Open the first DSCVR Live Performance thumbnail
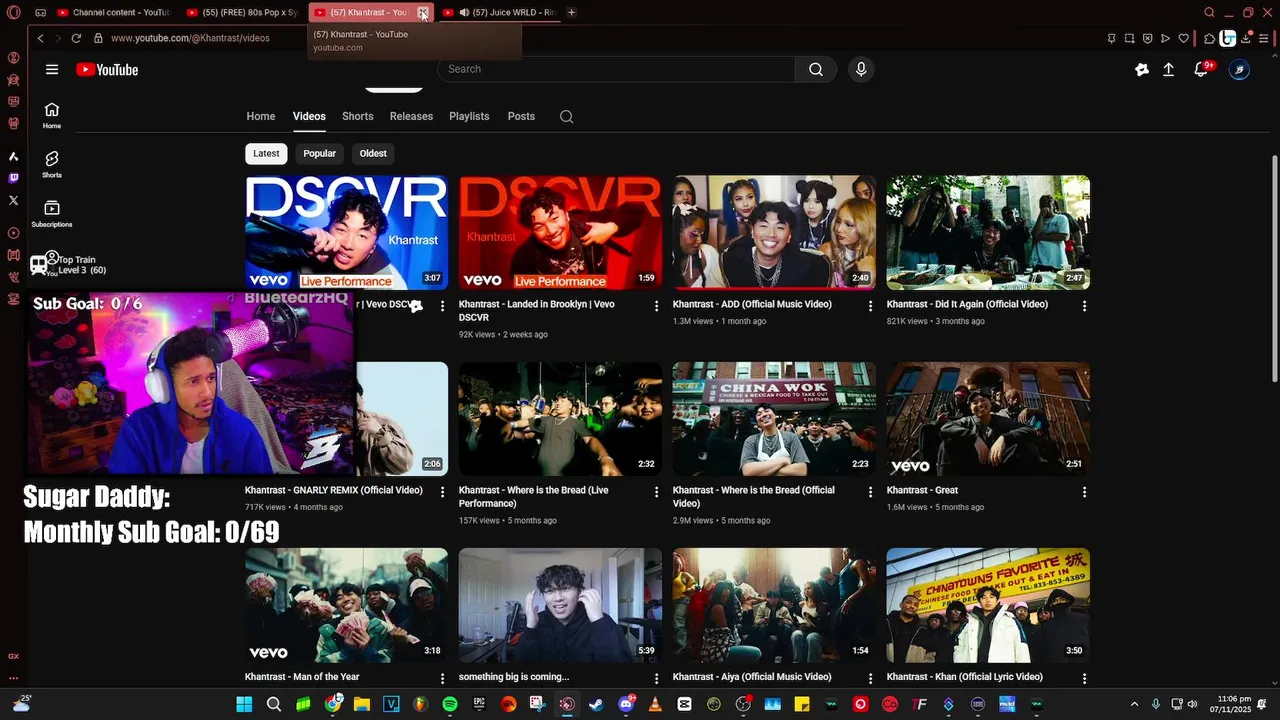 346,233
